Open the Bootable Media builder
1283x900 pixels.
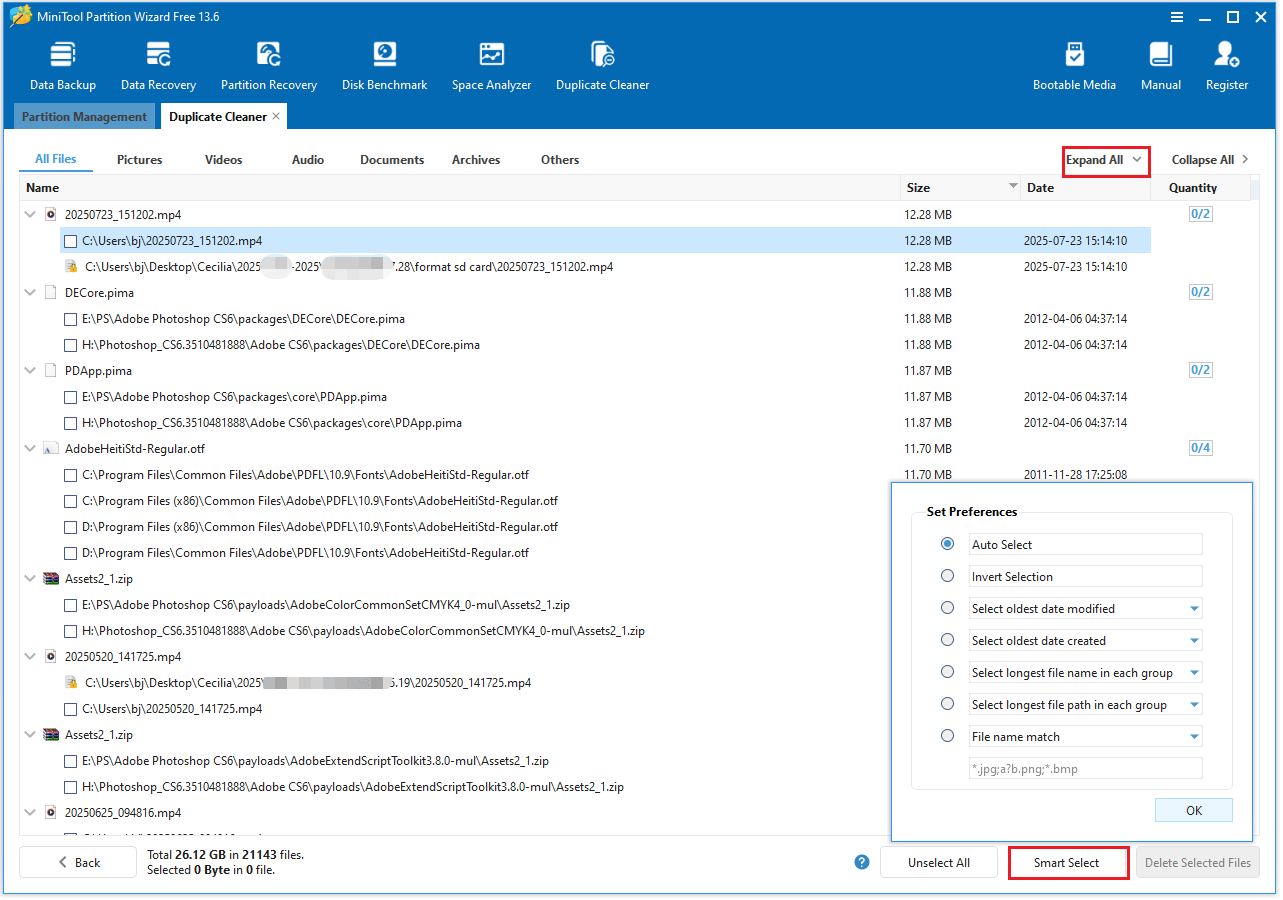[x=1075, y=66]
